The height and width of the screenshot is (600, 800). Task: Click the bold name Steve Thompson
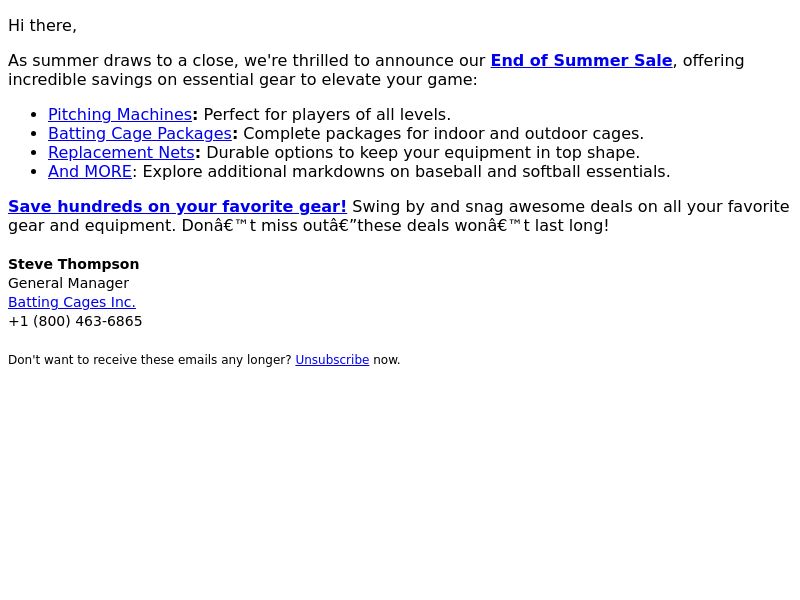coord(73,264)
